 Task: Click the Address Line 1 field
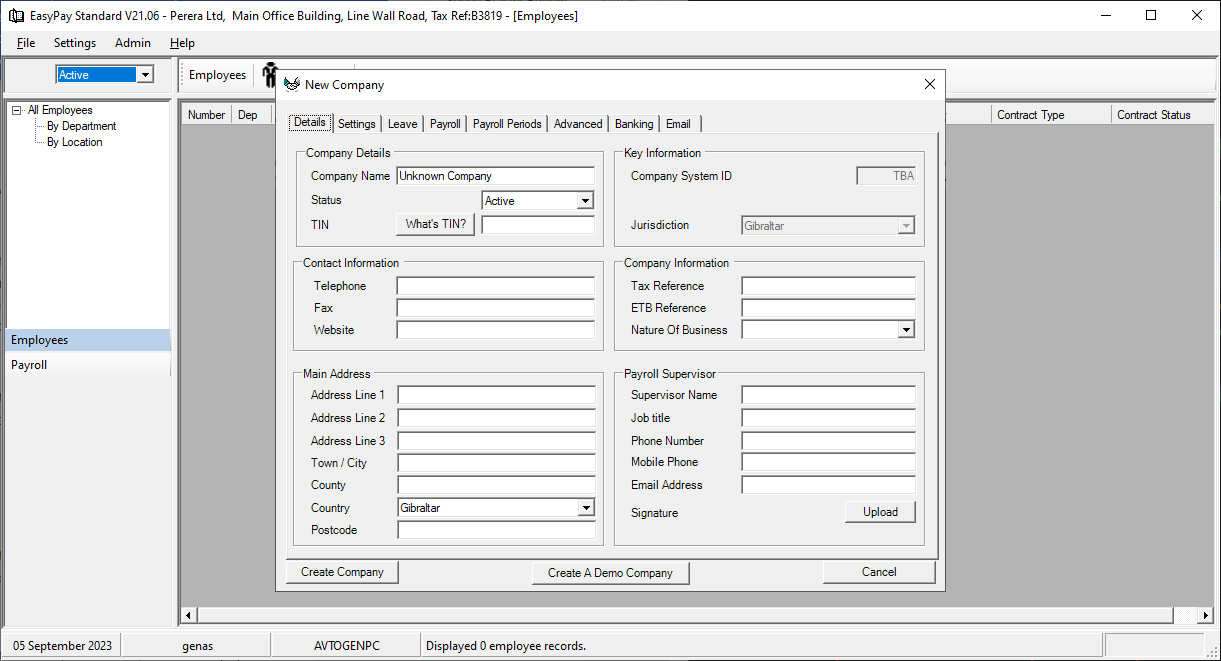pos(496,395)
